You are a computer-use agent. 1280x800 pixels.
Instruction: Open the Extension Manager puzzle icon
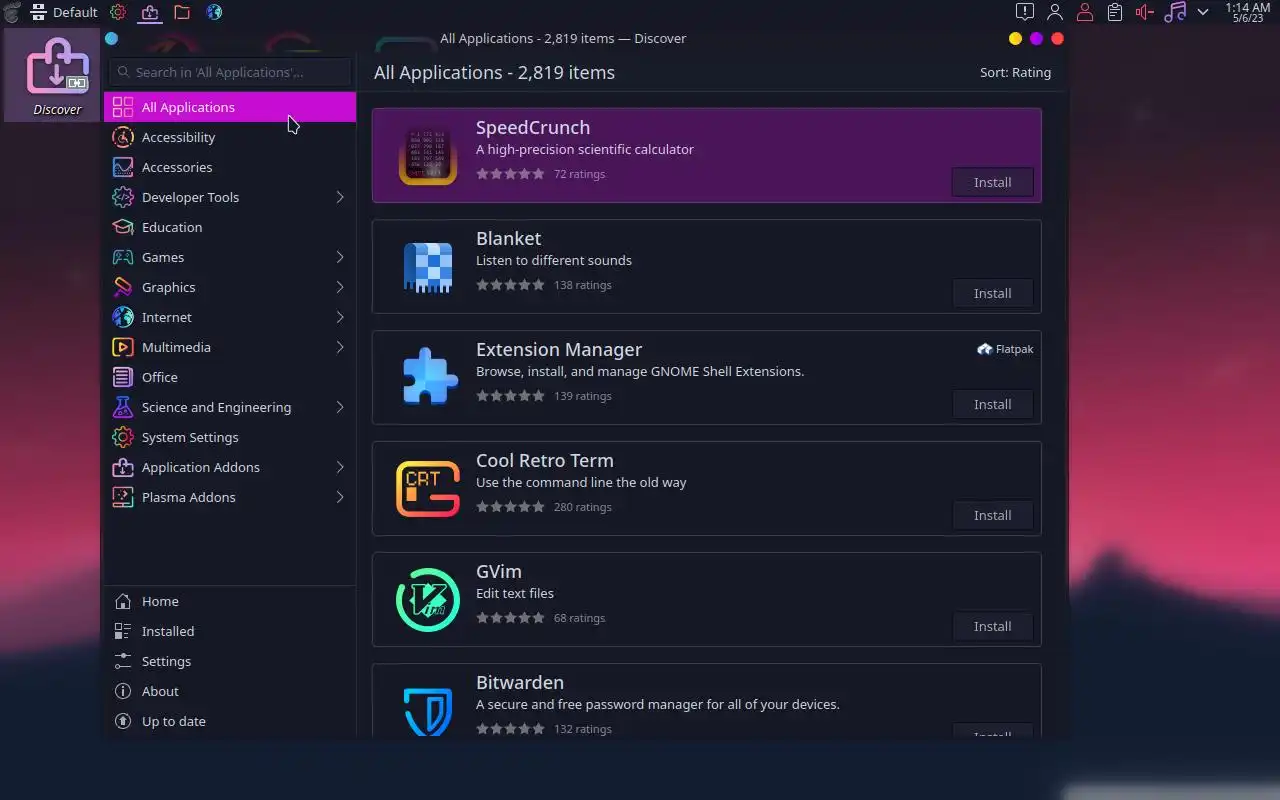pyautogui.click(x=428, y=377)
